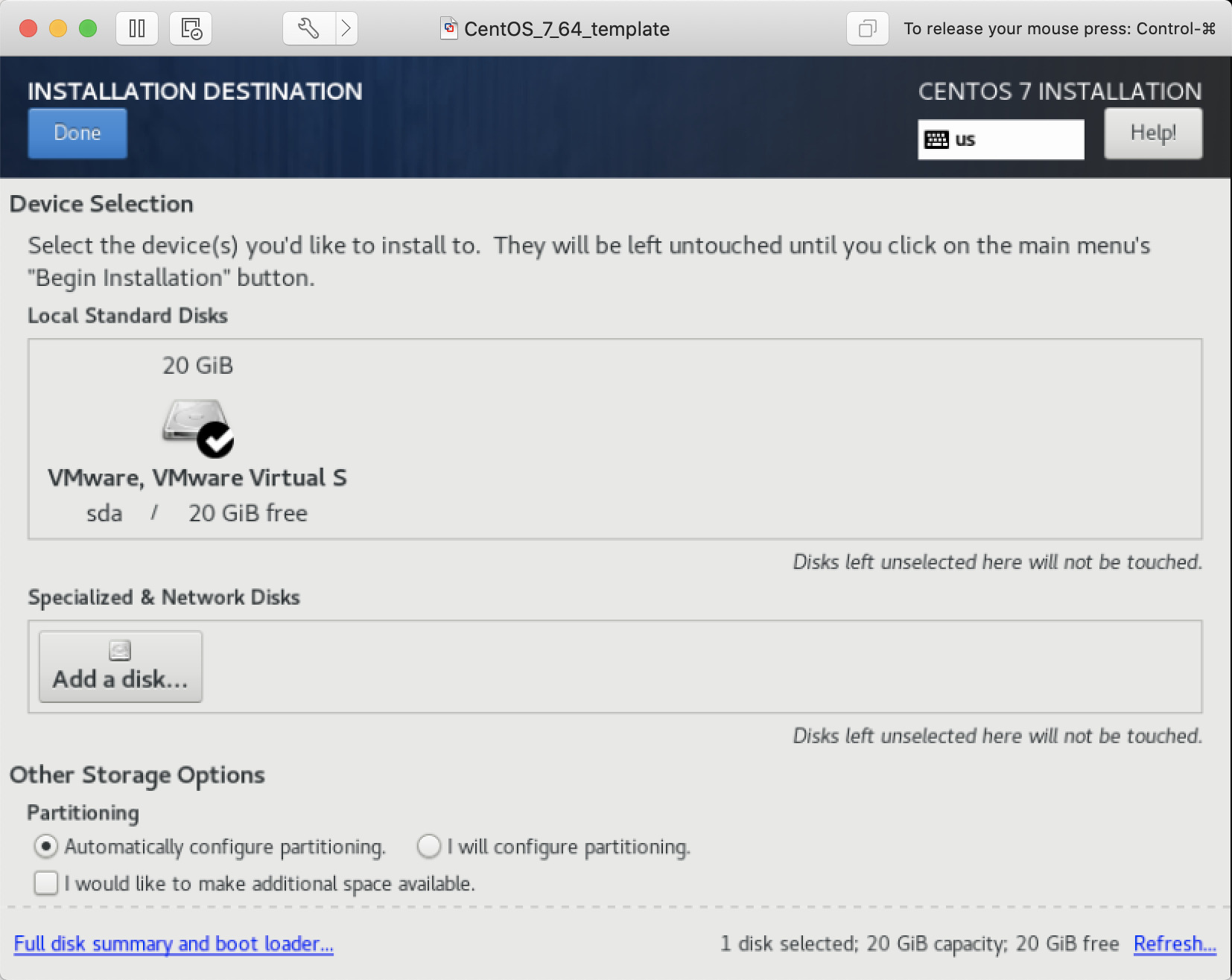Open virtual machine settings wrench icon

[309, 29]
